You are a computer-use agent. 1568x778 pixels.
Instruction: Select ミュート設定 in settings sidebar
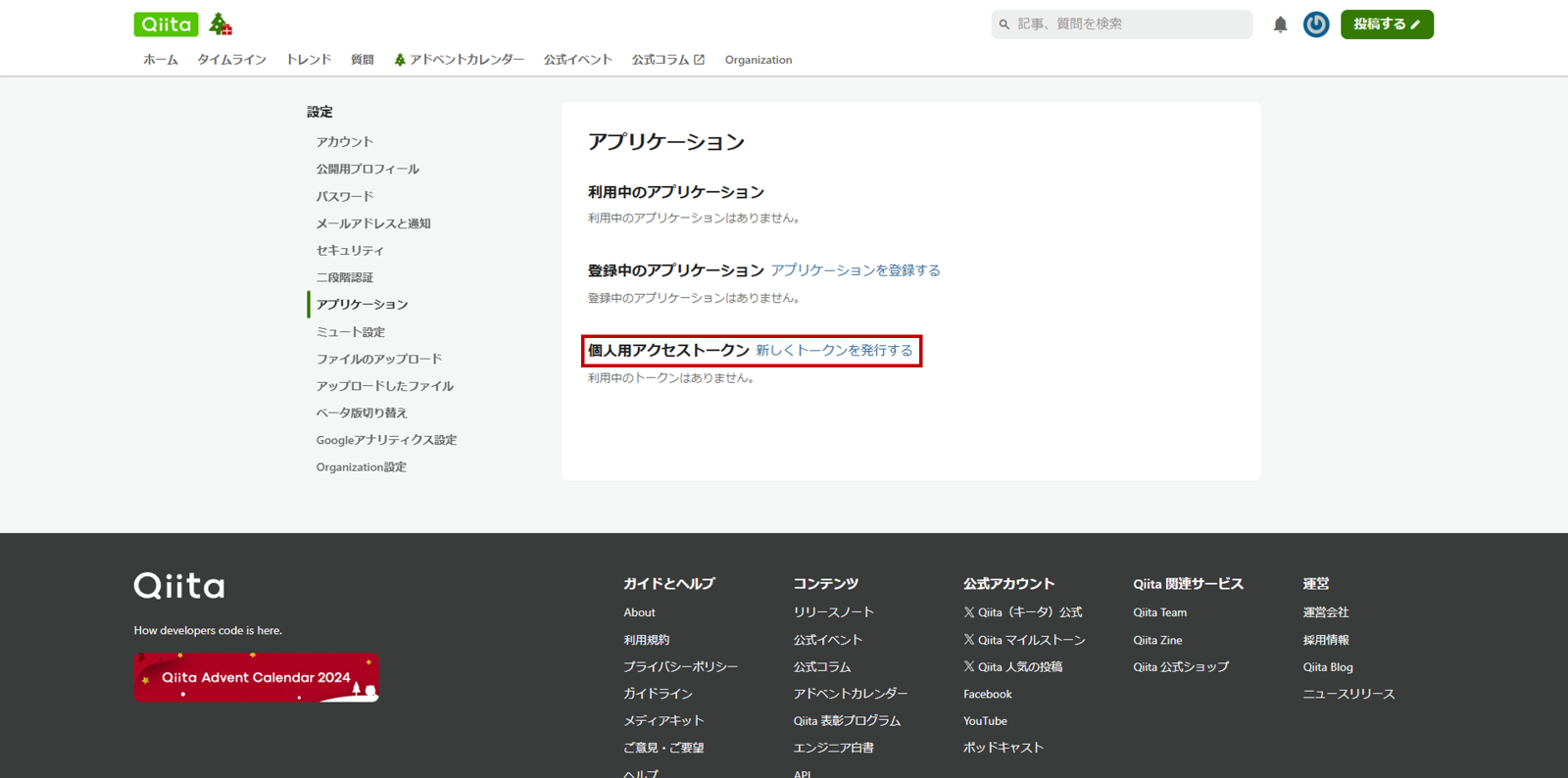[351, 332]
